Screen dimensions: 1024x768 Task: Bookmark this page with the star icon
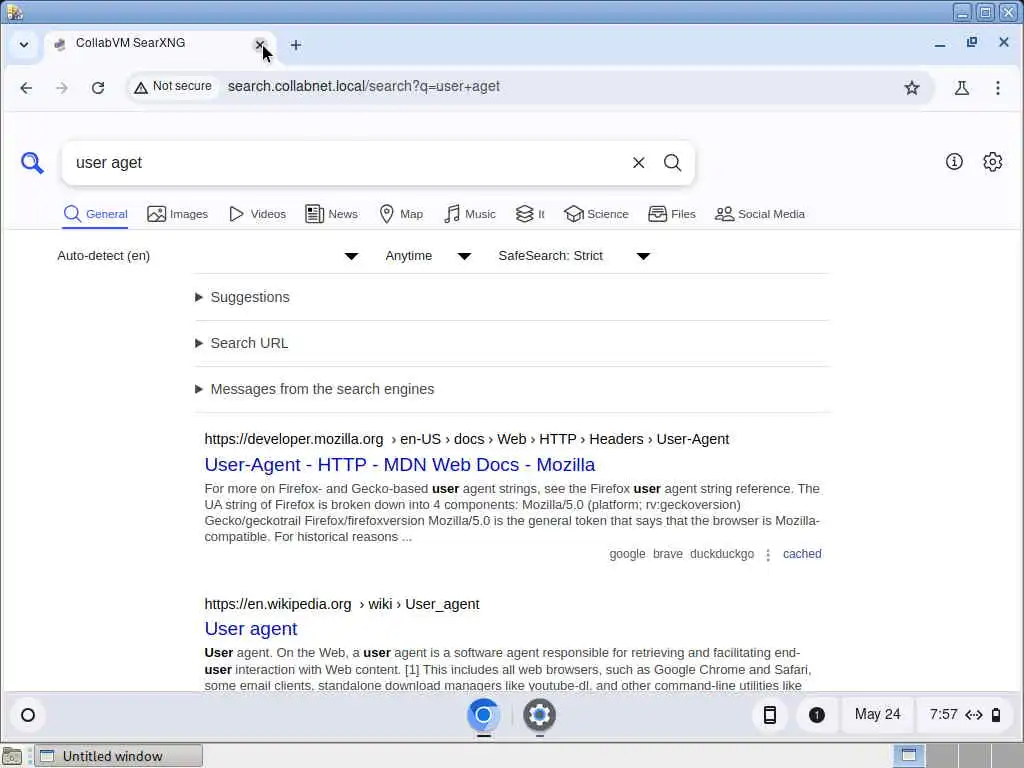coord(912,88)
